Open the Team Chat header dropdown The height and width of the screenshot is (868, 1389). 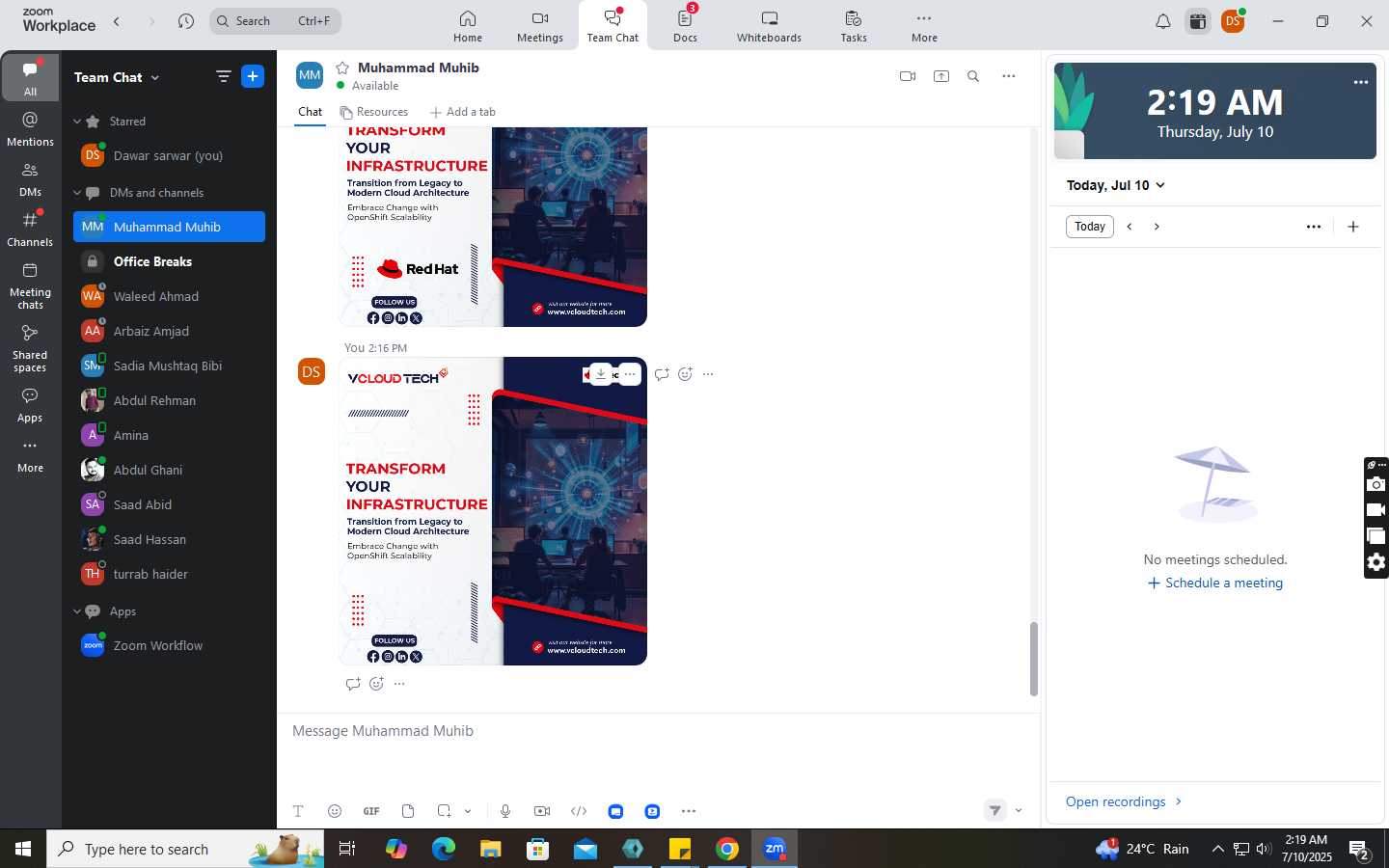click(x=155, y=77)
